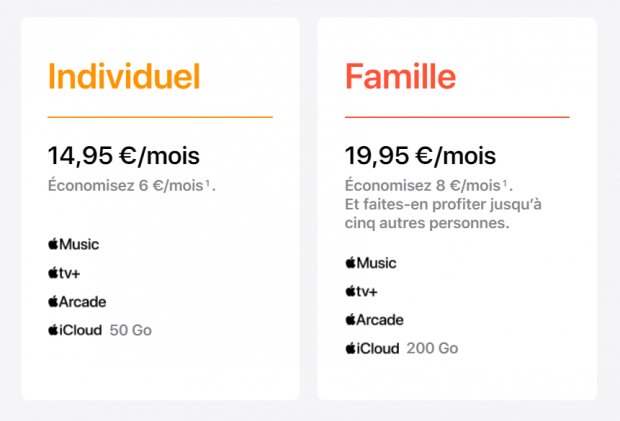Click the Apple Music logo under Individuel
Viewport: 620px width, 421px height.
tap(74, 244)
